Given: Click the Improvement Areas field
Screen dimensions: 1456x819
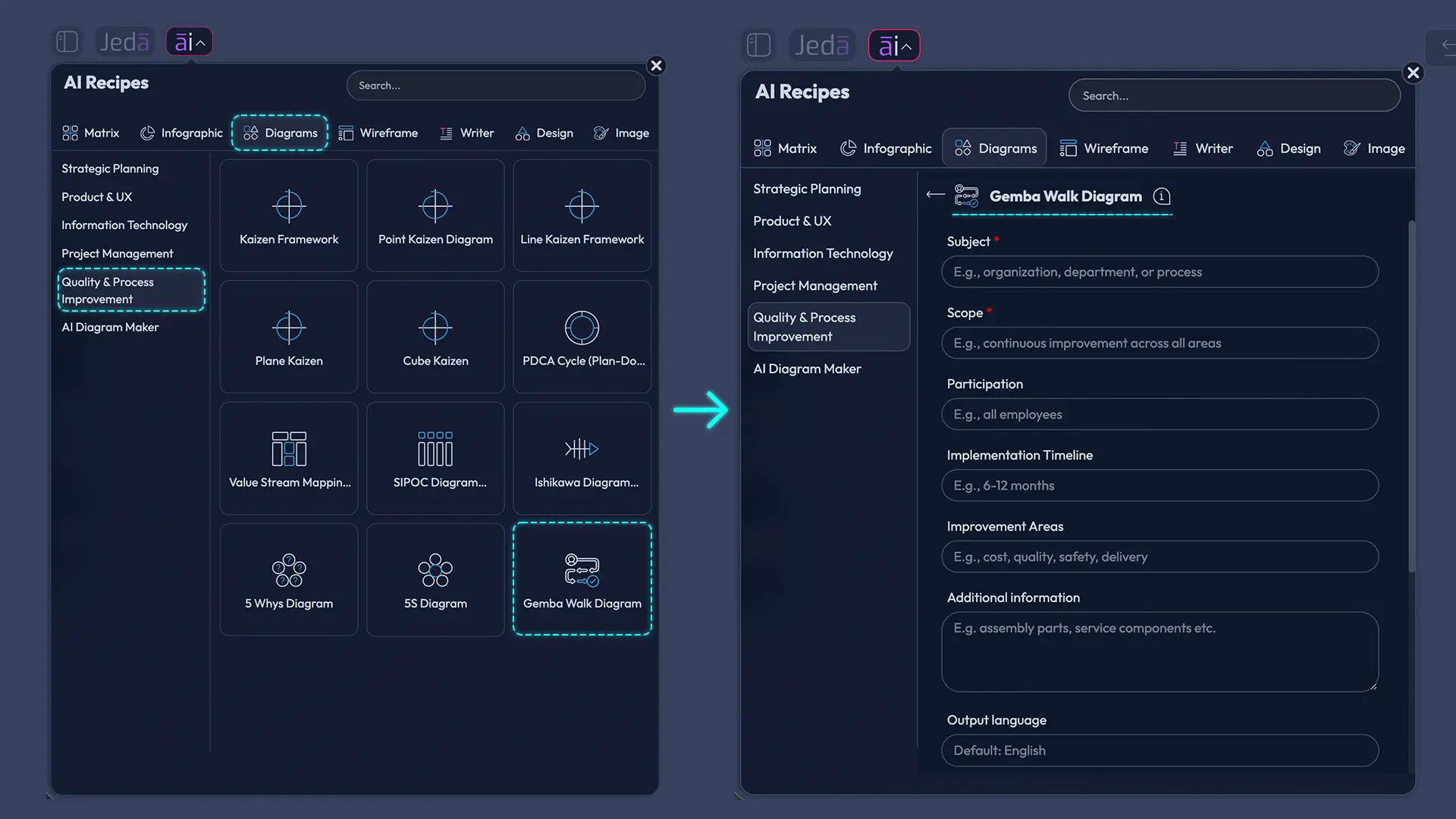Looking at the screenshot, I should [1159, 557].
